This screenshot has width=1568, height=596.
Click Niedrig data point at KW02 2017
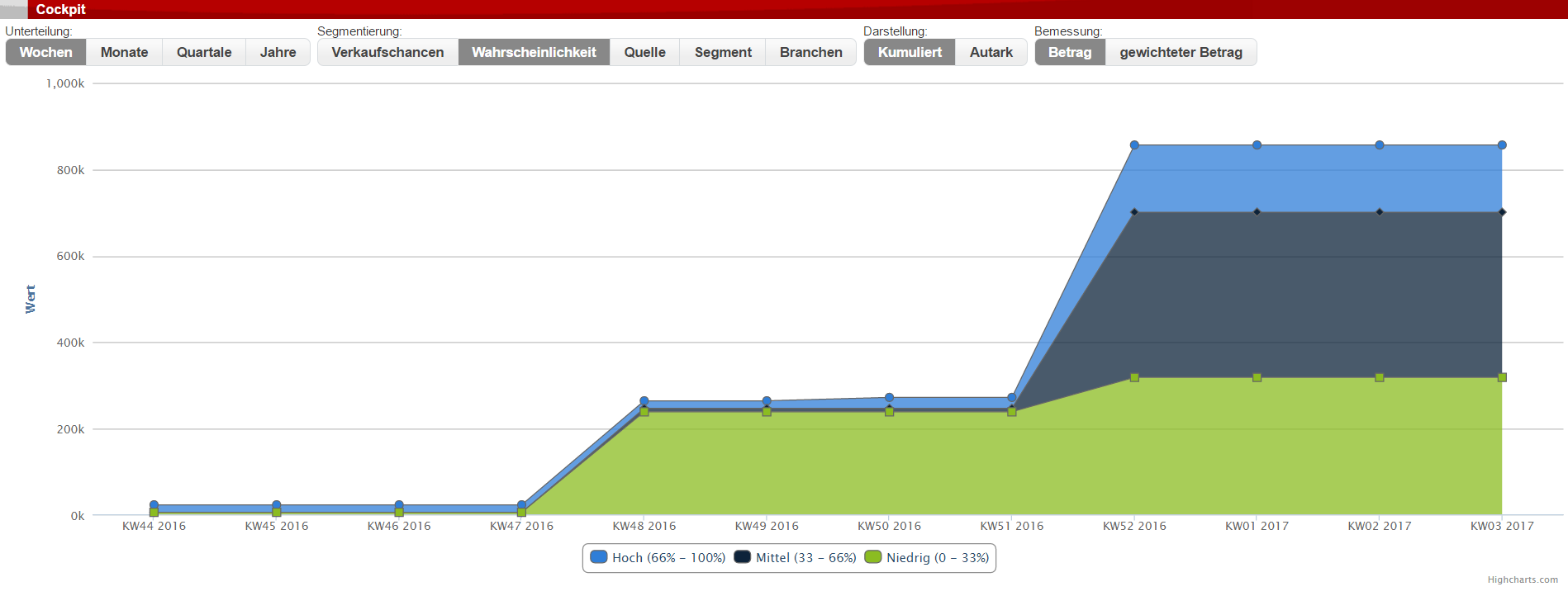(1380, 377)
